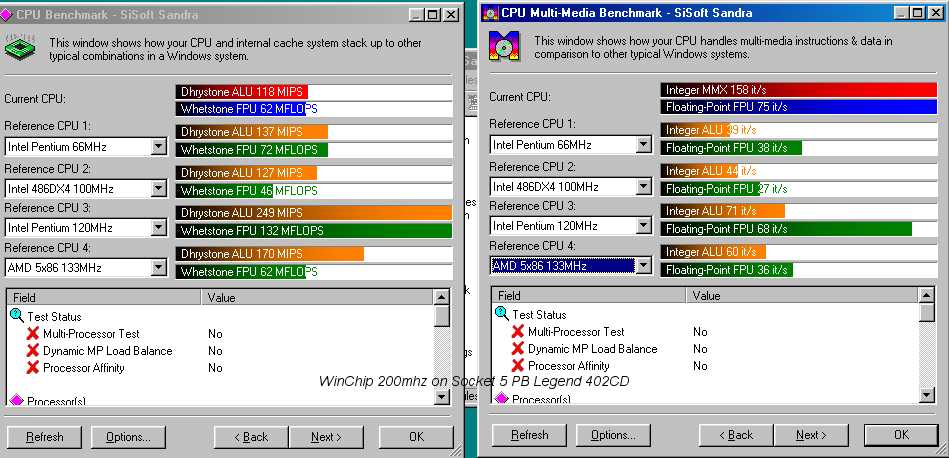Open the Reference CPU 1 dropdown in the CPU Benchmark window

[x=158, y=147]
